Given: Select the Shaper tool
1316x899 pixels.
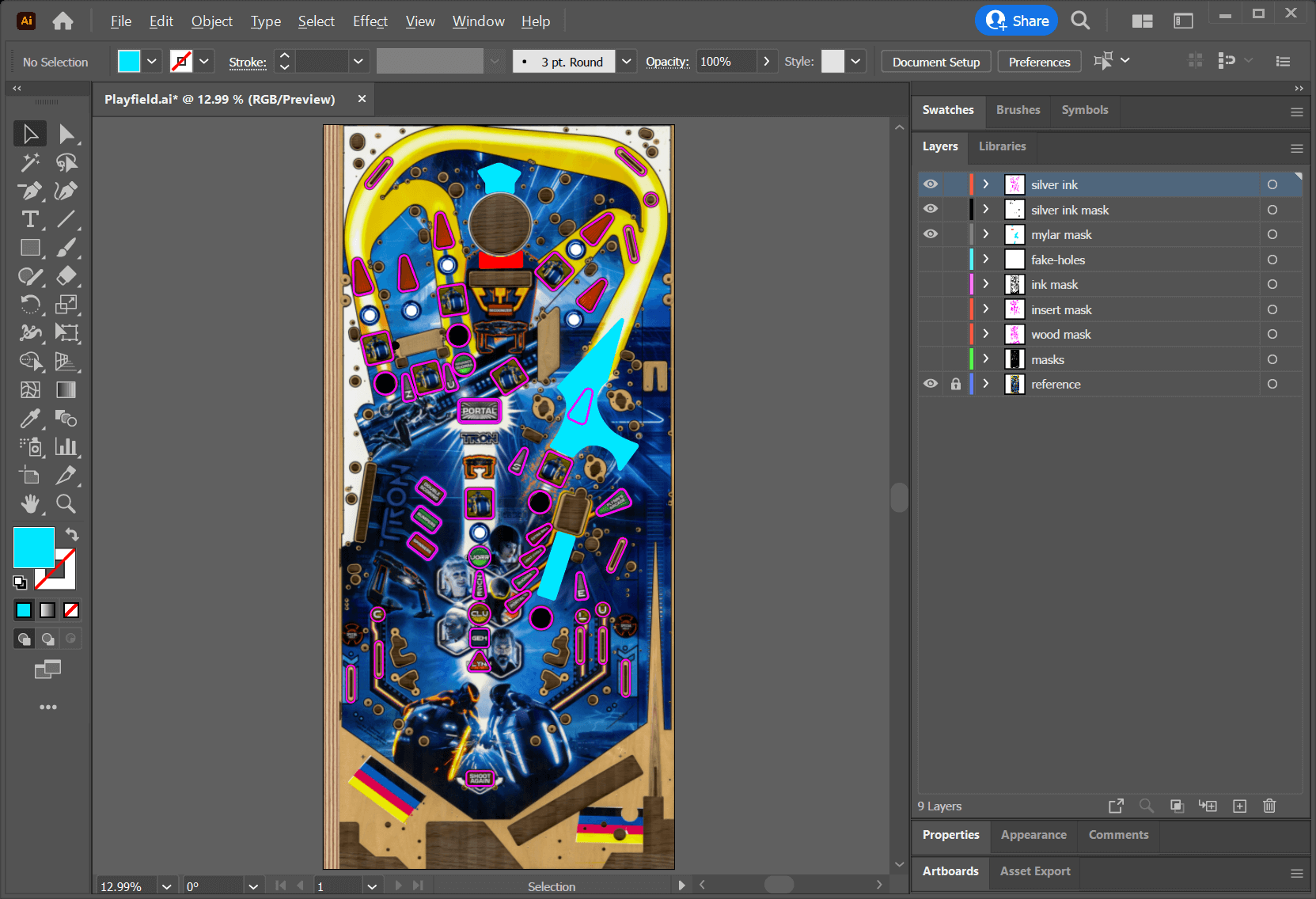Looking at the screenshot, I should pyautogui.click(x=30, y=276).
